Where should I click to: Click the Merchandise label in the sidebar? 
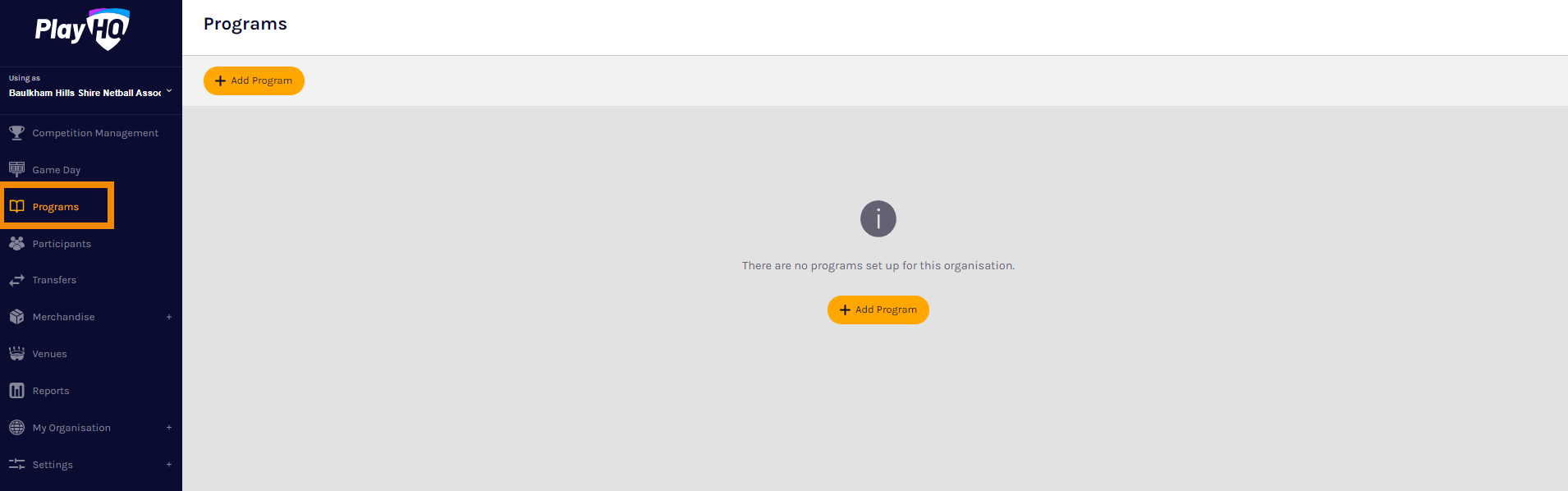coord(63,317)
